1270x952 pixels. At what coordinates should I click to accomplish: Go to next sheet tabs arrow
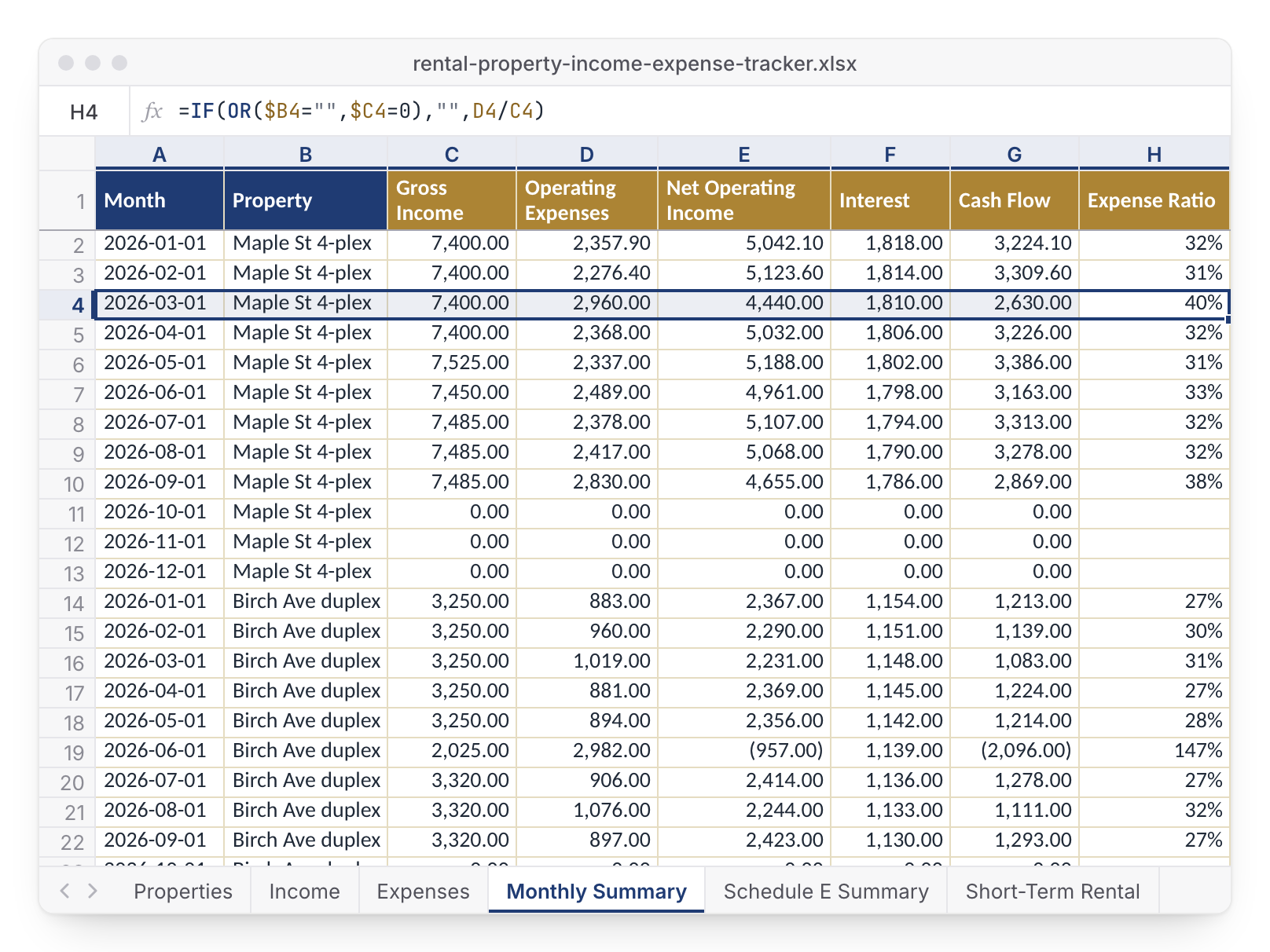(x=93, y=891)
